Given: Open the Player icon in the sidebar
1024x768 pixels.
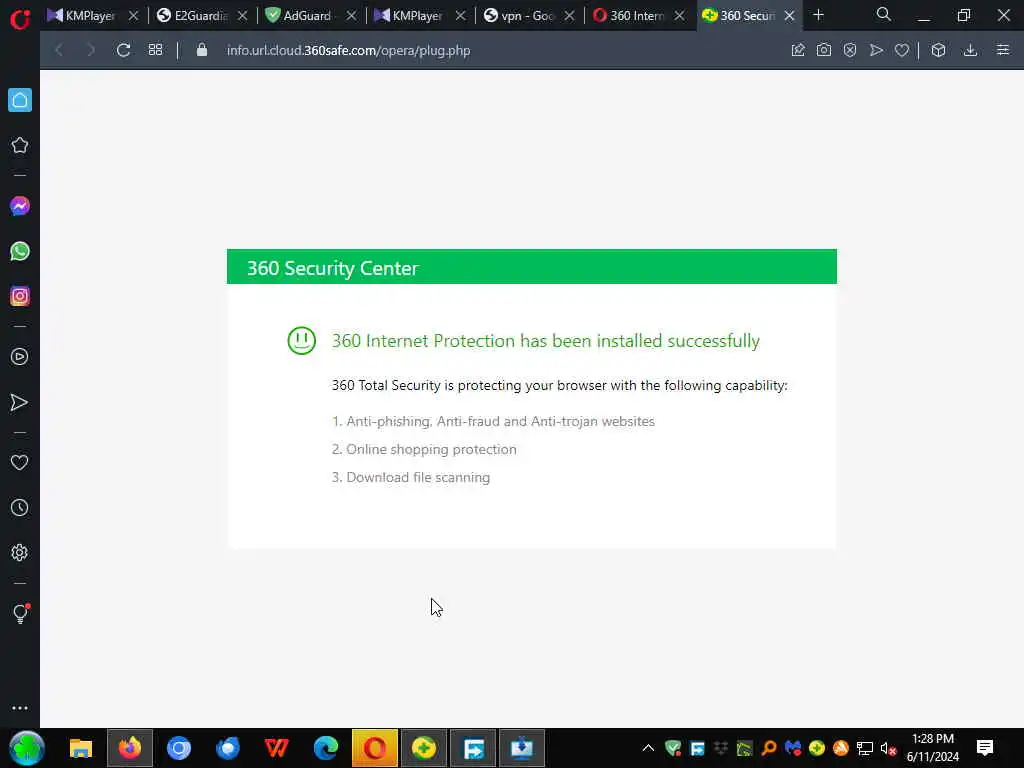Looking at the screenshot, I should pyautogui.click(x=20, y=357).
